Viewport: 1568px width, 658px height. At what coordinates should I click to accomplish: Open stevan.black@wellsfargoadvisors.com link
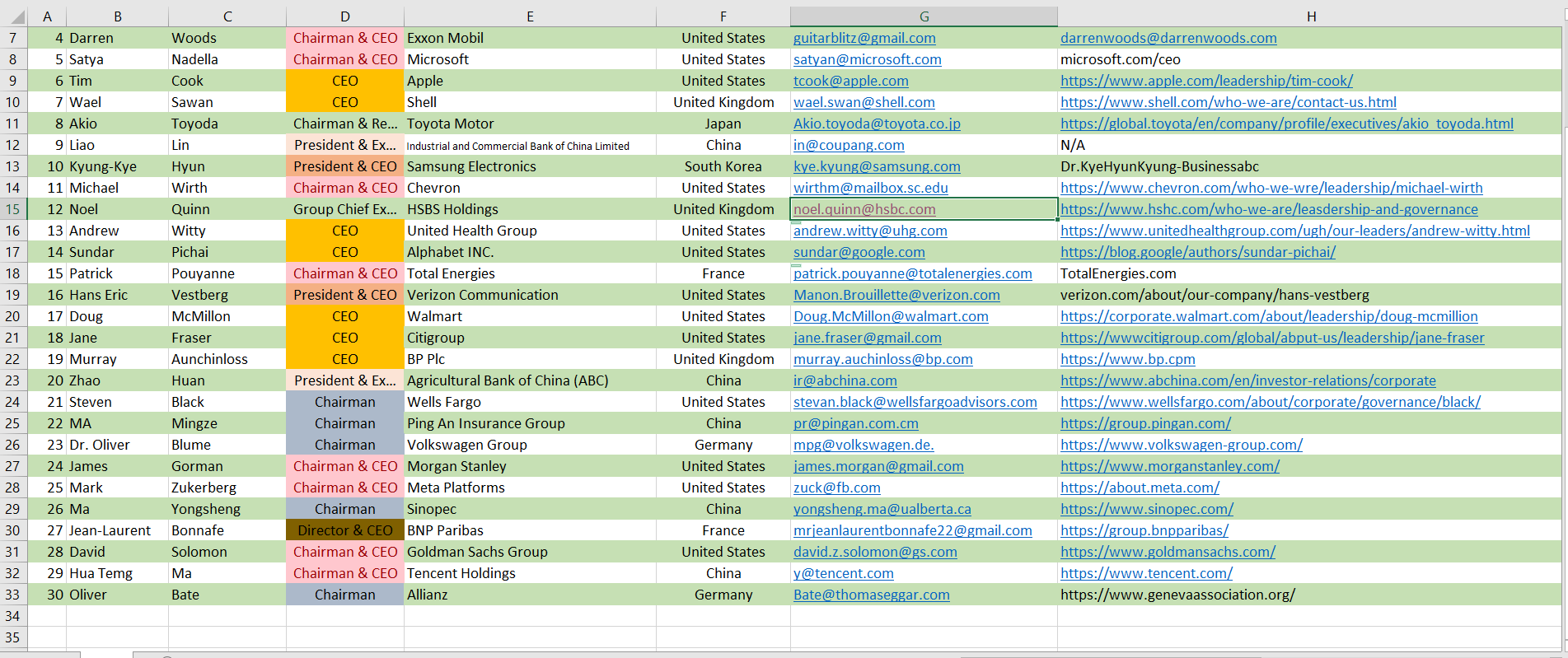915,402
